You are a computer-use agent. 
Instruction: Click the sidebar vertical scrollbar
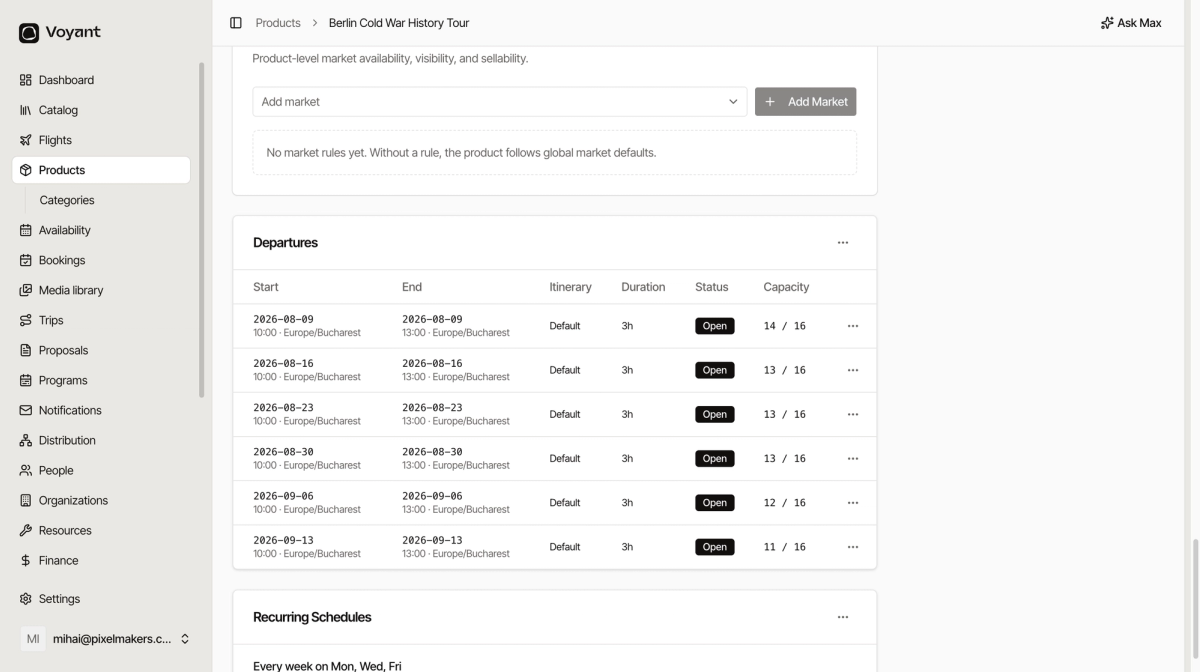[202, 230]
